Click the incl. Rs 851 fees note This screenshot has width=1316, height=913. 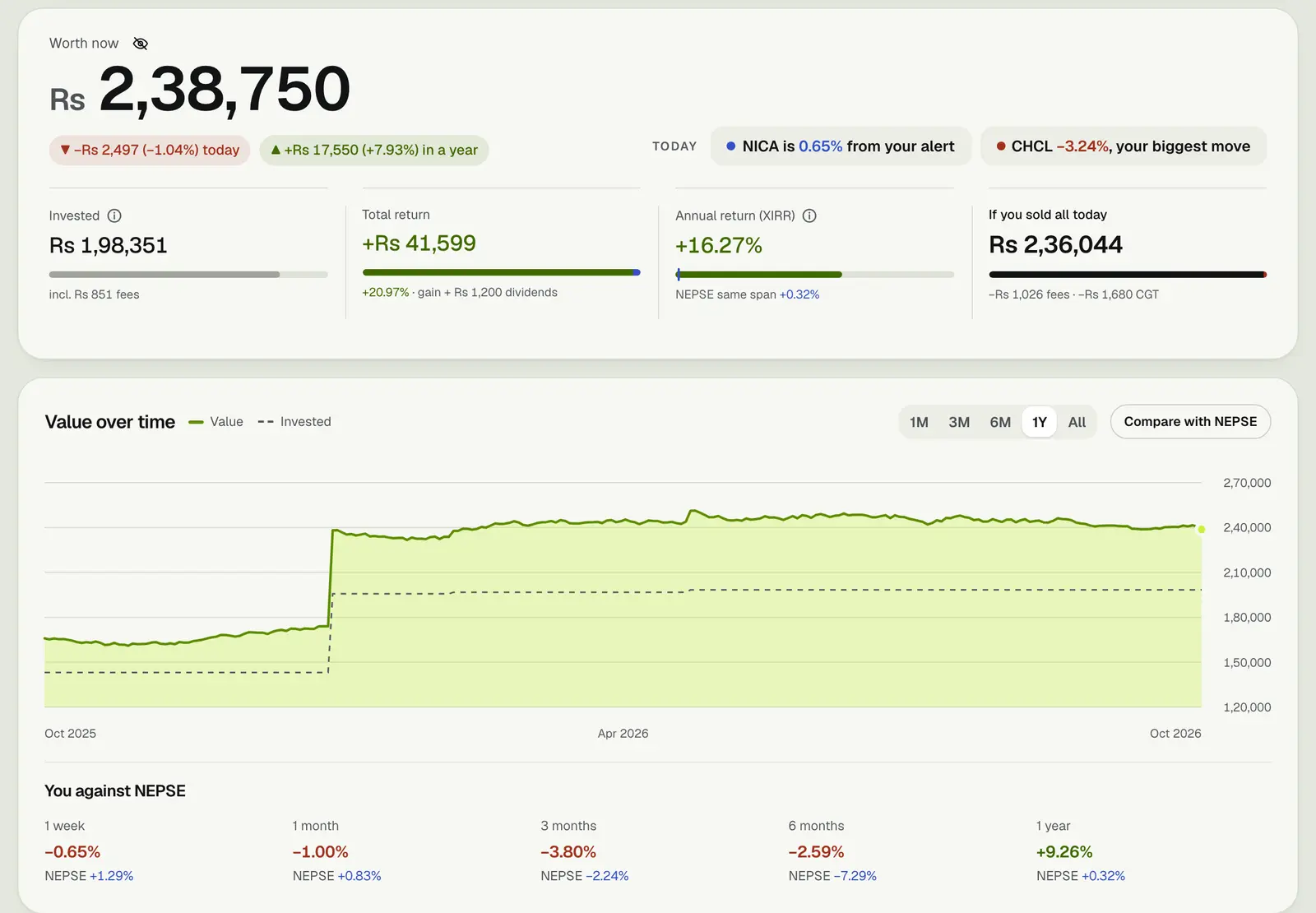pyautogui.click(x=95, y=294)
